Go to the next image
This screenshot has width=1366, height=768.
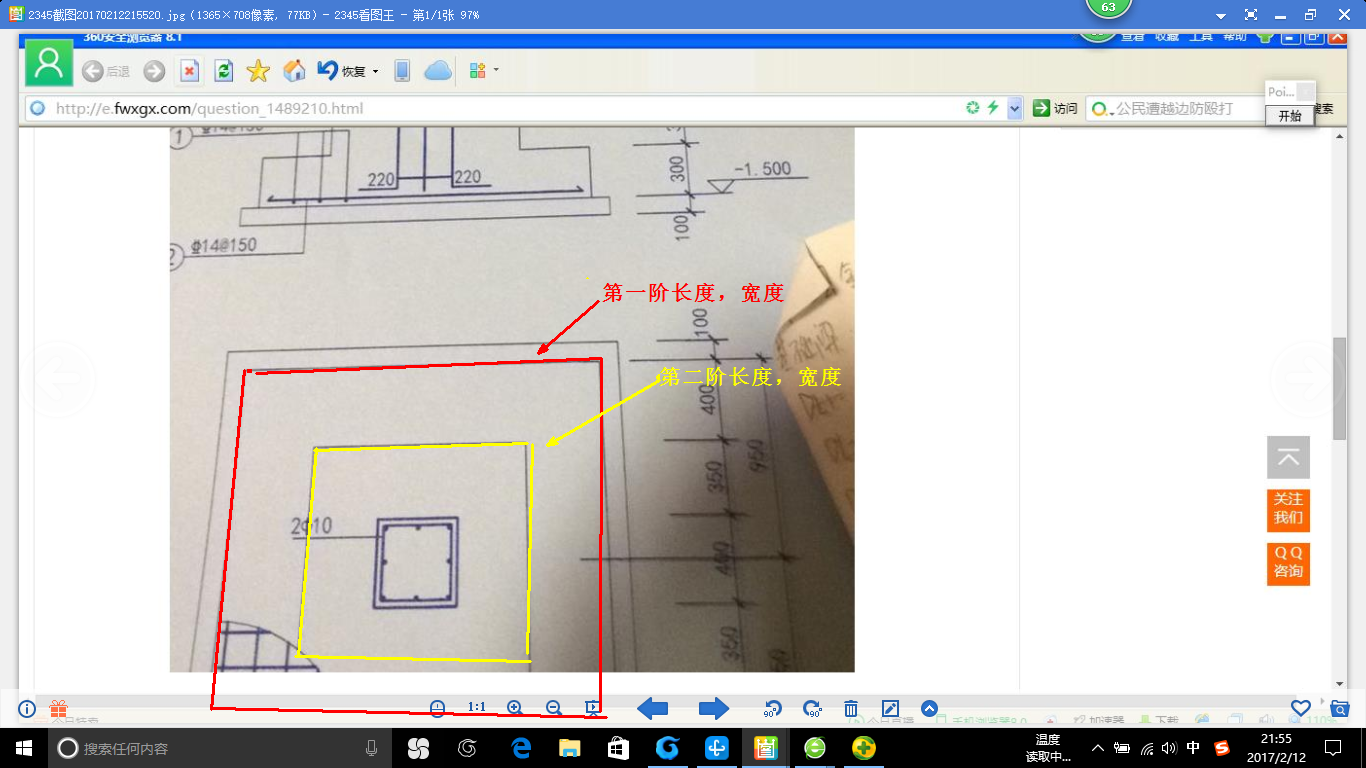pyautogui.click(x=714, y=709)
